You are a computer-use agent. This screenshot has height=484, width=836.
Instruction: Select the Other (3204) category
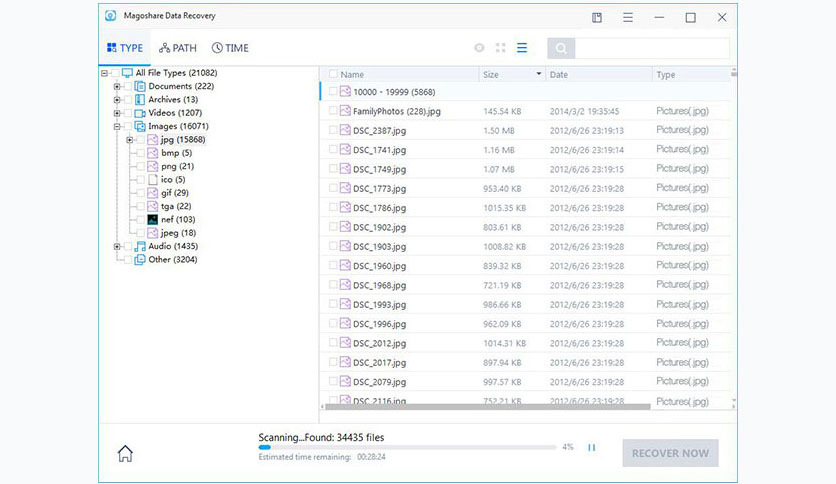click(173, 260)
